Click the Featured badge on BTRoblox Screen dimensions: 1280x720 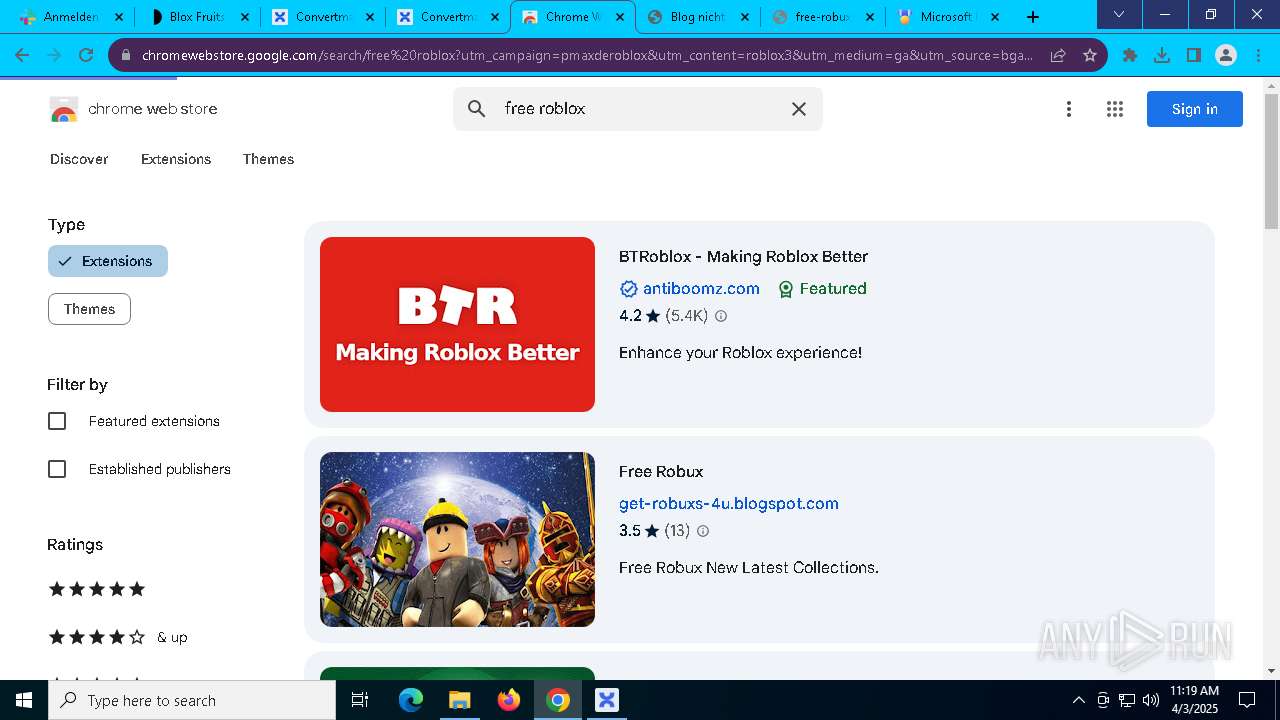[x=822, y=288]
